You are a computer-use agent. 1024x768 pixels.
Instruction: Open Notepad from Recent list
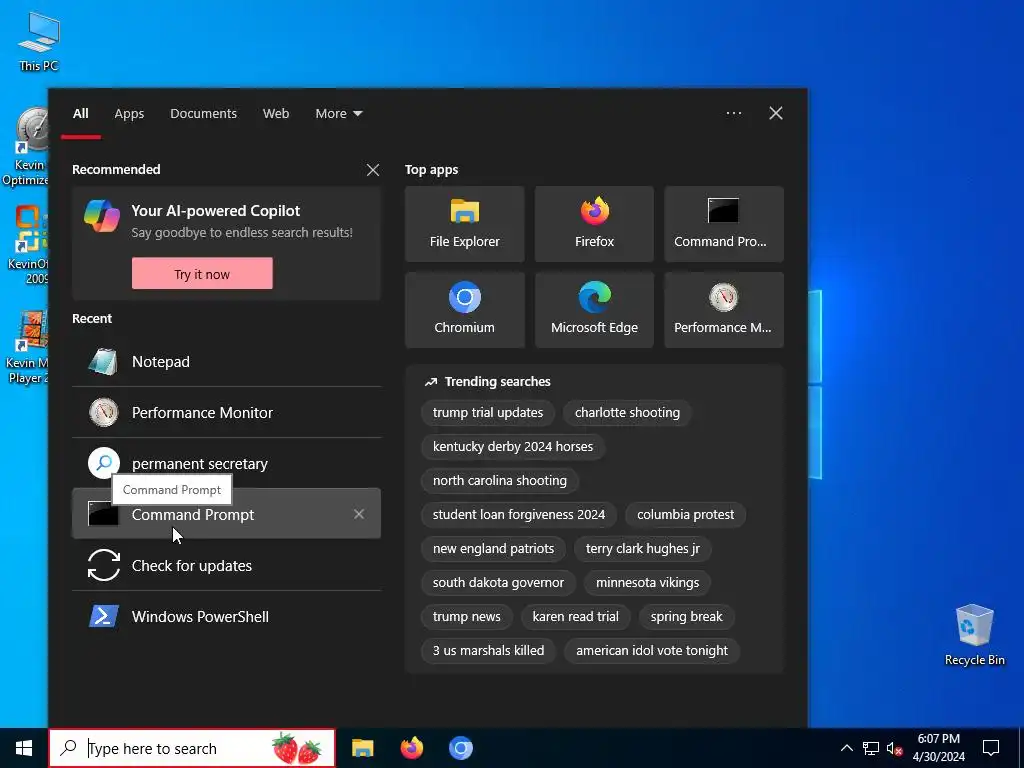point(226,362)
